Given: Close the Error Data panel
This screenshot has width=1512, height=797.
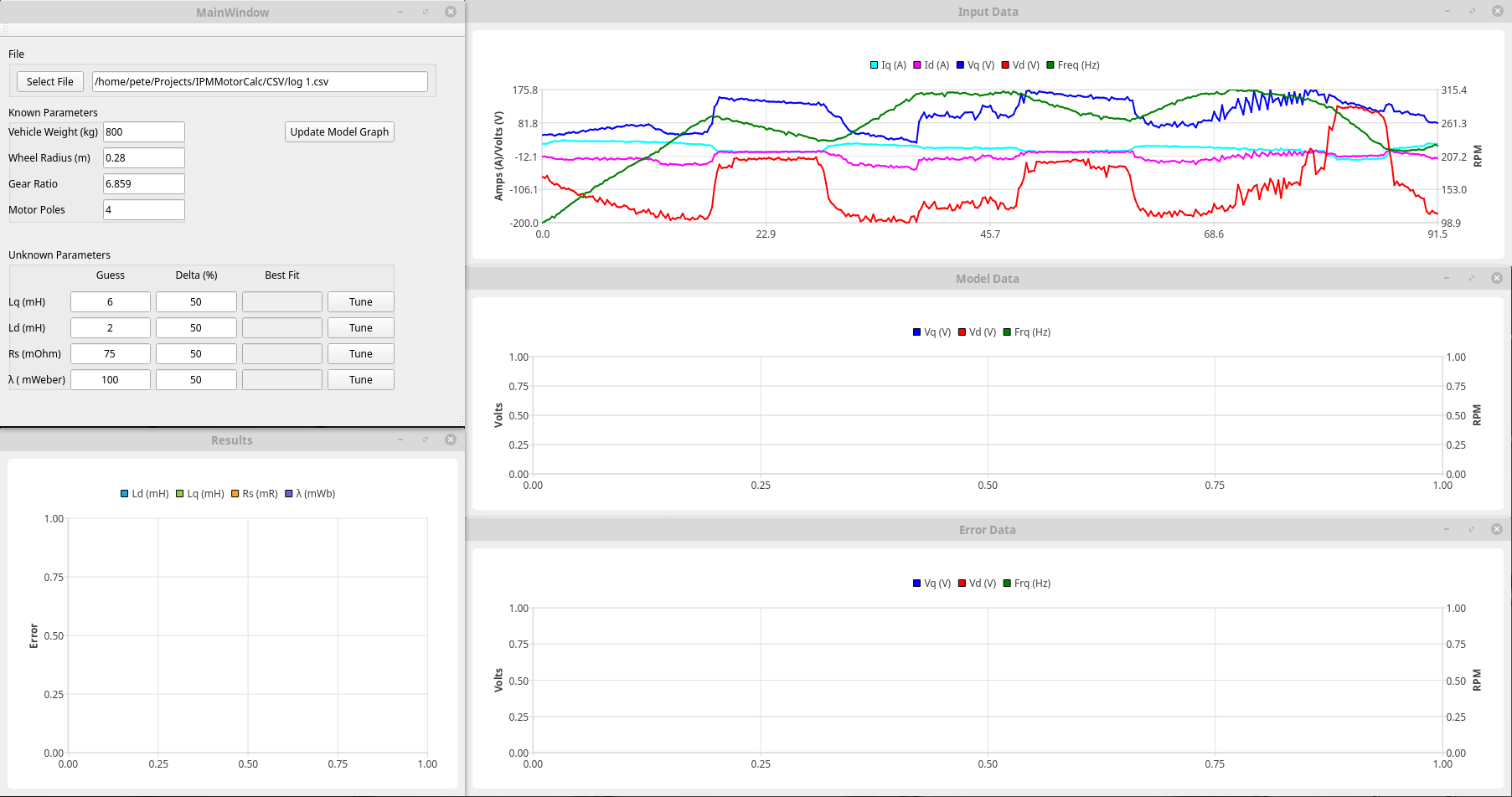Looking at the screenshot, I should tap(1497, 529).
